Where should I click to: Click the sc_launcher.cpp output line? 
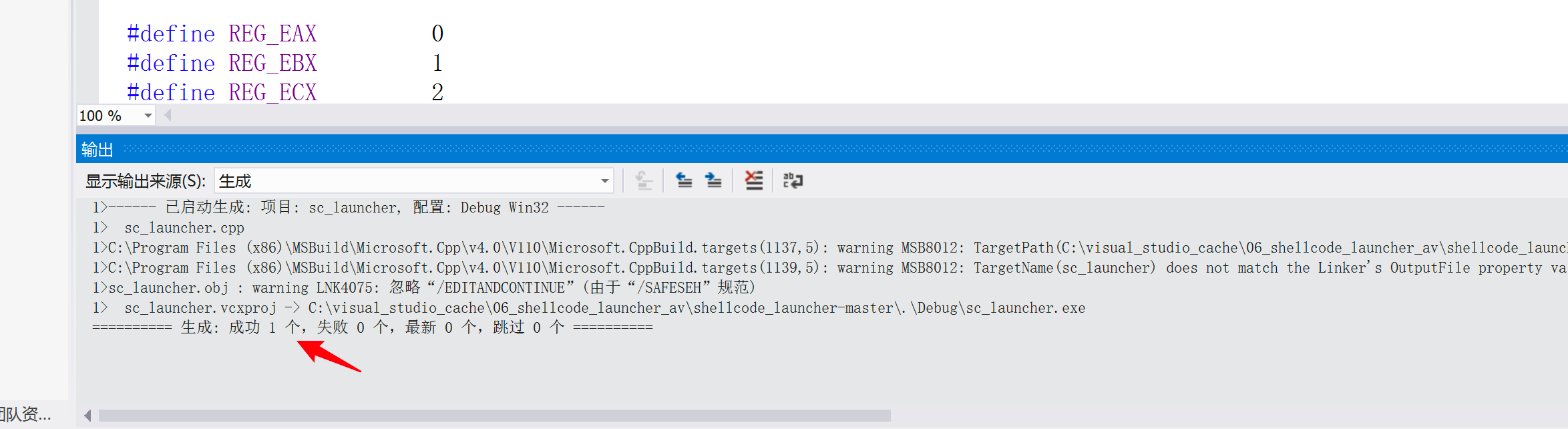(x=168, y=227)
